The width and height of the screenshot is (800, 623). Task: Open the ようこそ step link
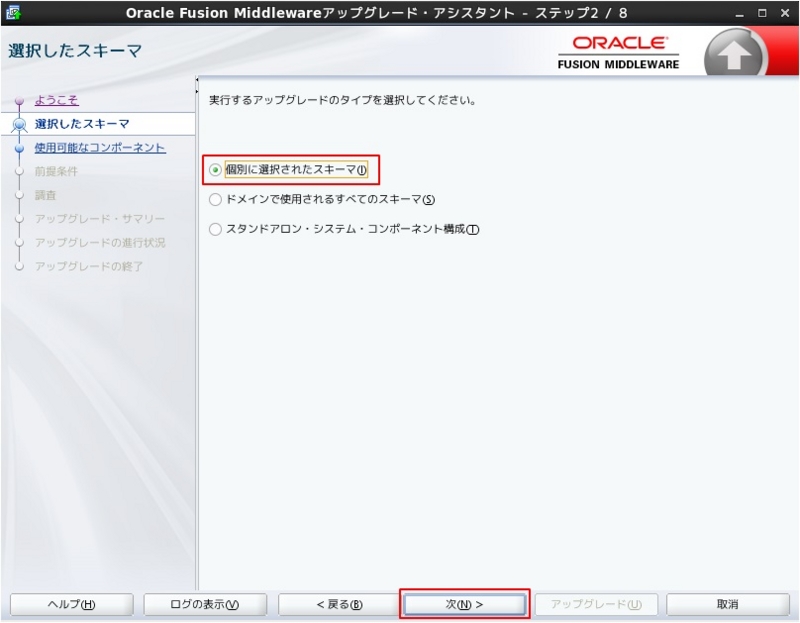pos(57,99)
